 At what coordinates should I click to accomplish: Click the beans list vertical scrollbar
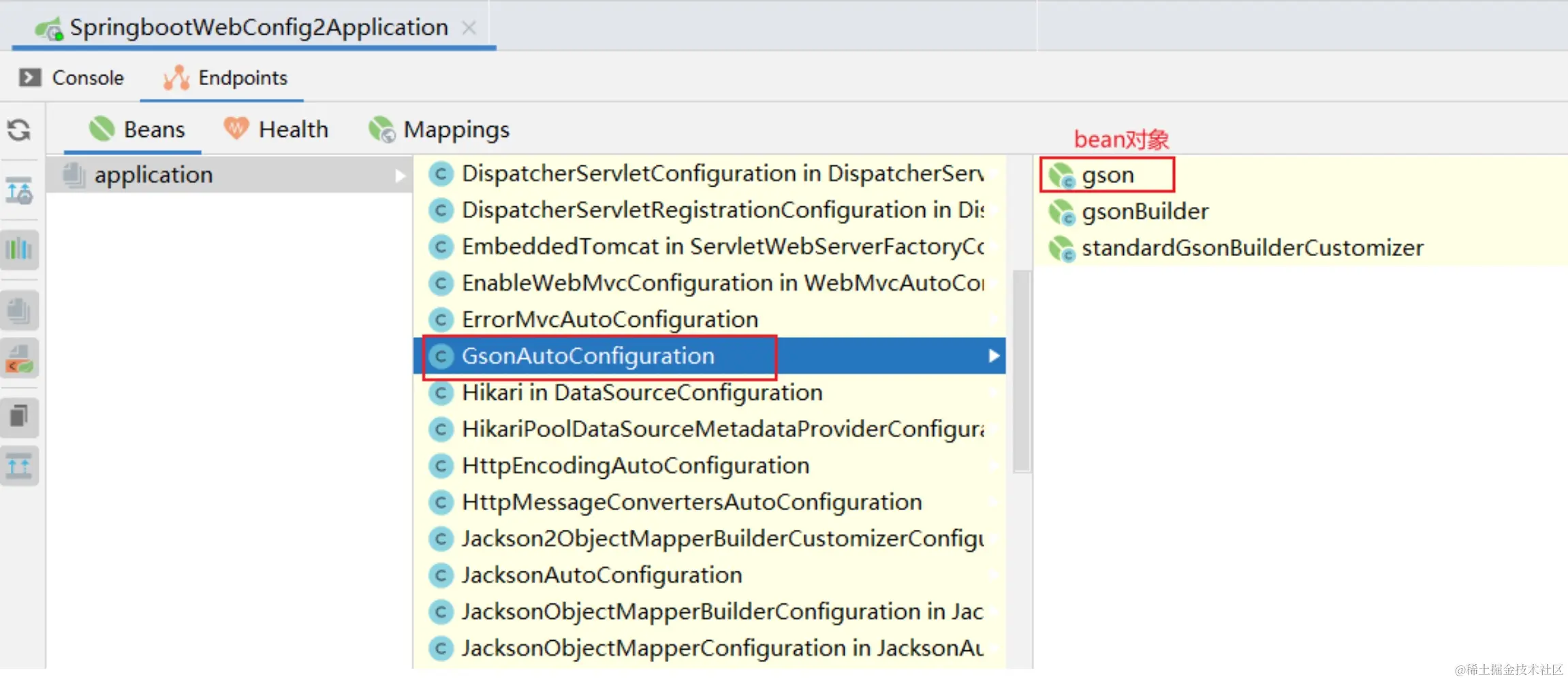[1021, 371]
